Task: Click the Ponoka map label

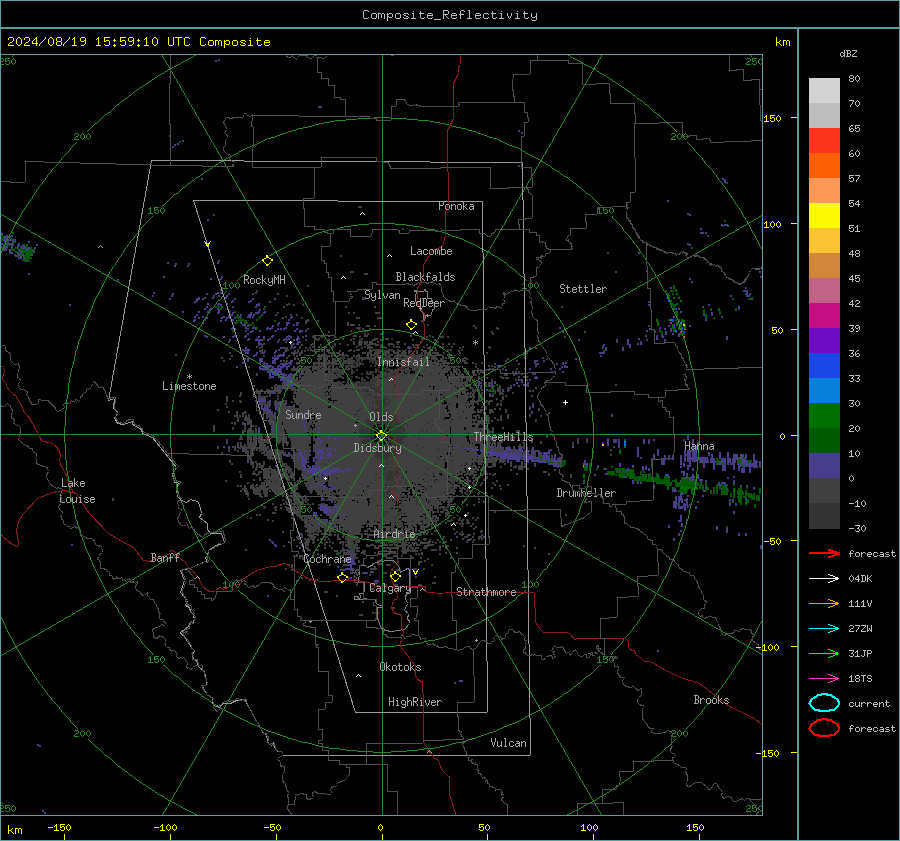Action: [456, 206]
